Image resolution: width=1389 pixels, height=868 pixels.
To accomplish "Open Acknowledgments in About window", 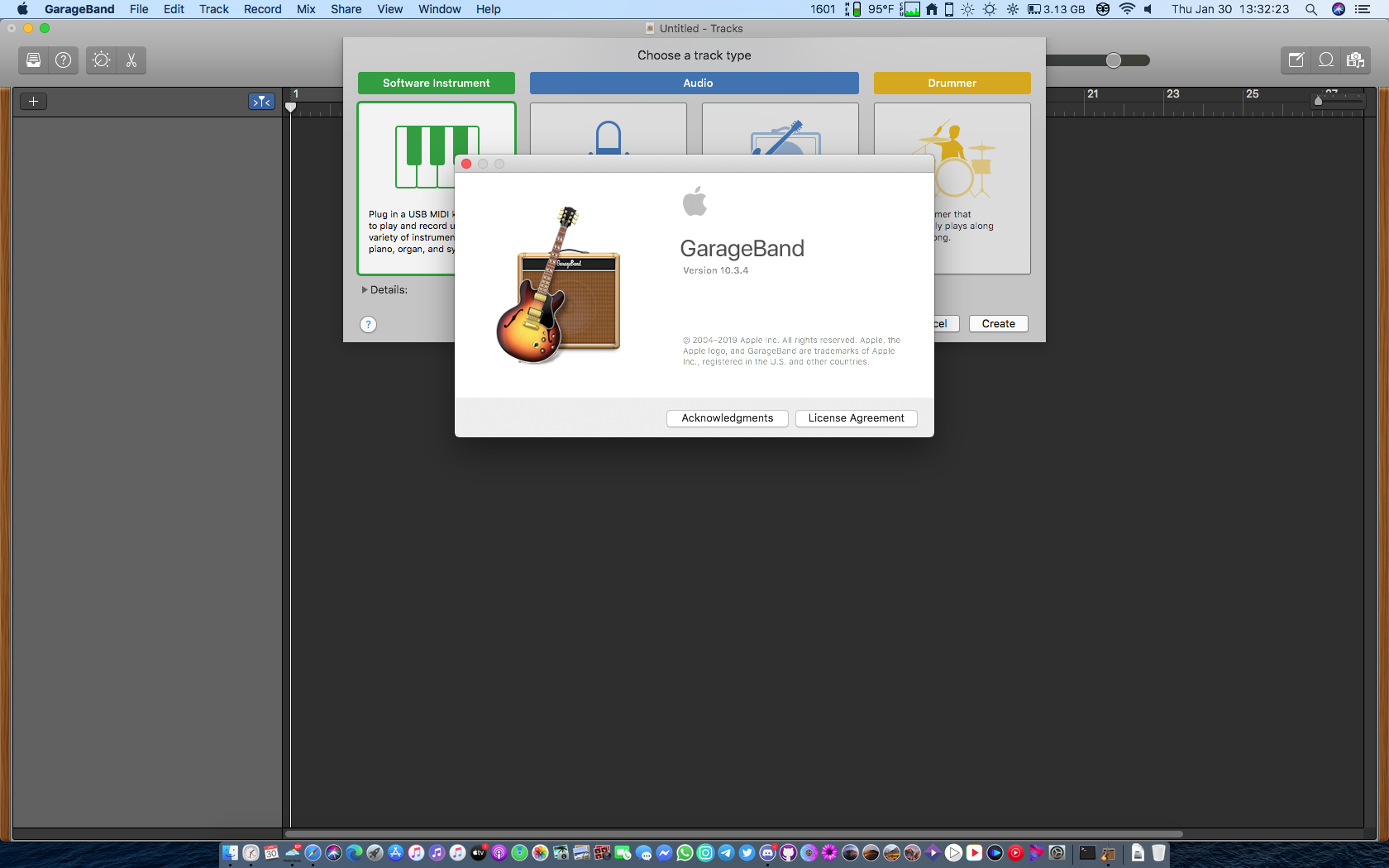I will tap(728, 418).
